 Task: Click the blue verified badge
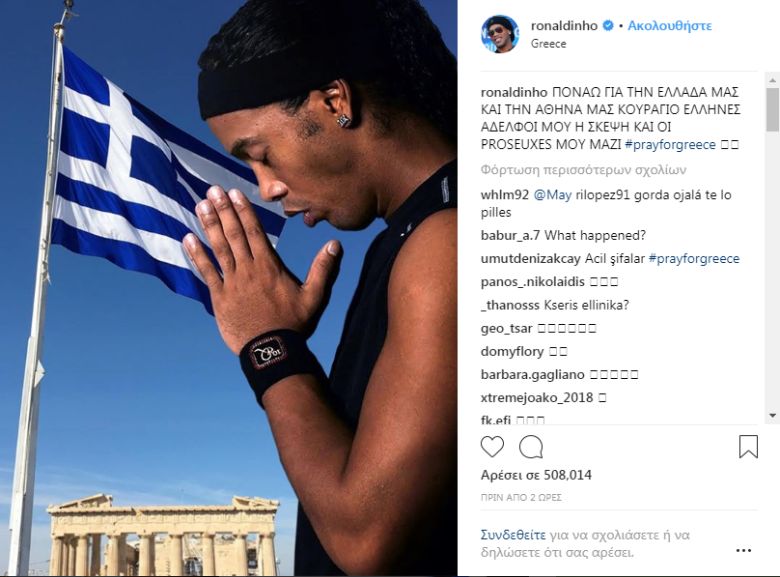point(608,26)
